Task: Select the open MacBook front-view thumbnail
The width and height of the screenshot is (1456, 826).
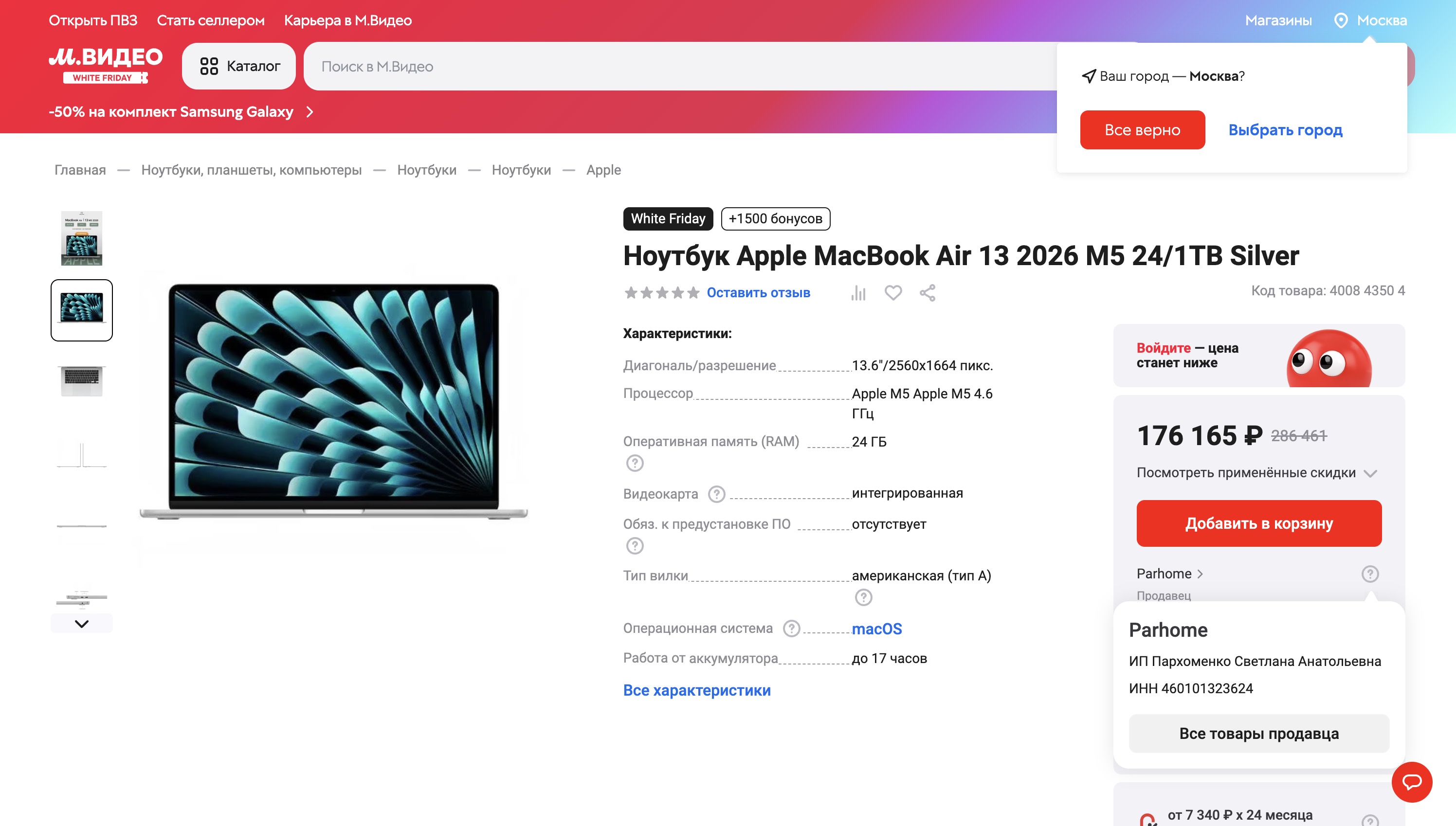Action: click(x=82, y=310)
